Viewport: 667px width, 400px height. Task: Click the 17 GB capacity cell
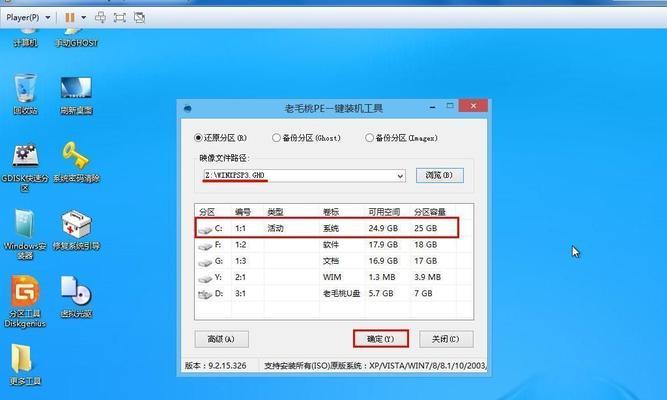(425, 261)
